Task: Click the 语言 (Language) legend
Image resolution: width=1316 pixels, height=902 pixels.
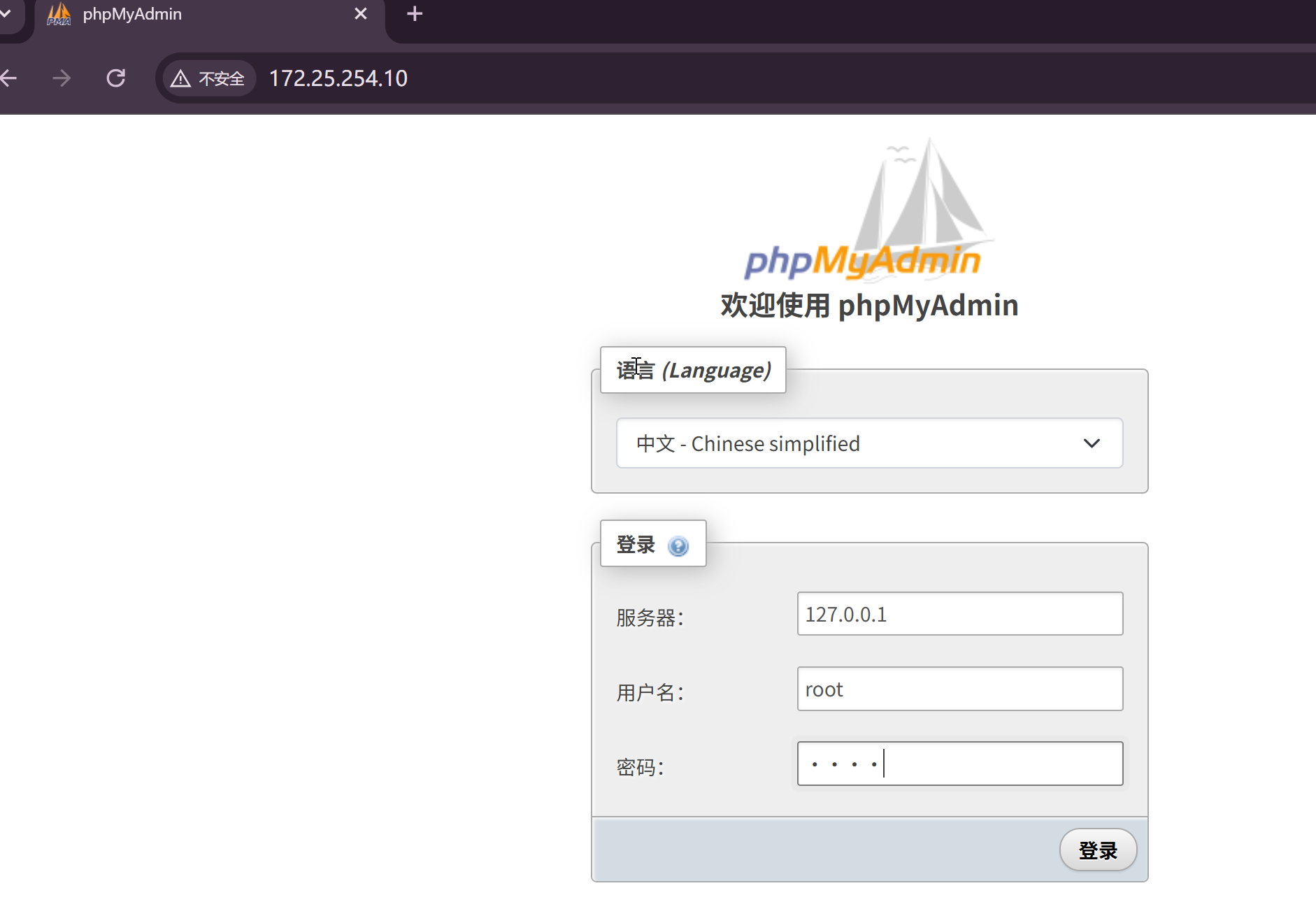Action: [x=693, y=370]
